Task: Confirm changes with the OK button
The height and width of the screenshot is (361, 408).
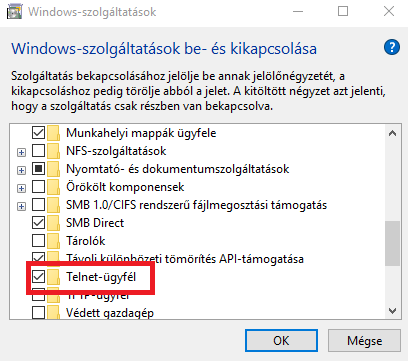Action: (x=281, y=341)
